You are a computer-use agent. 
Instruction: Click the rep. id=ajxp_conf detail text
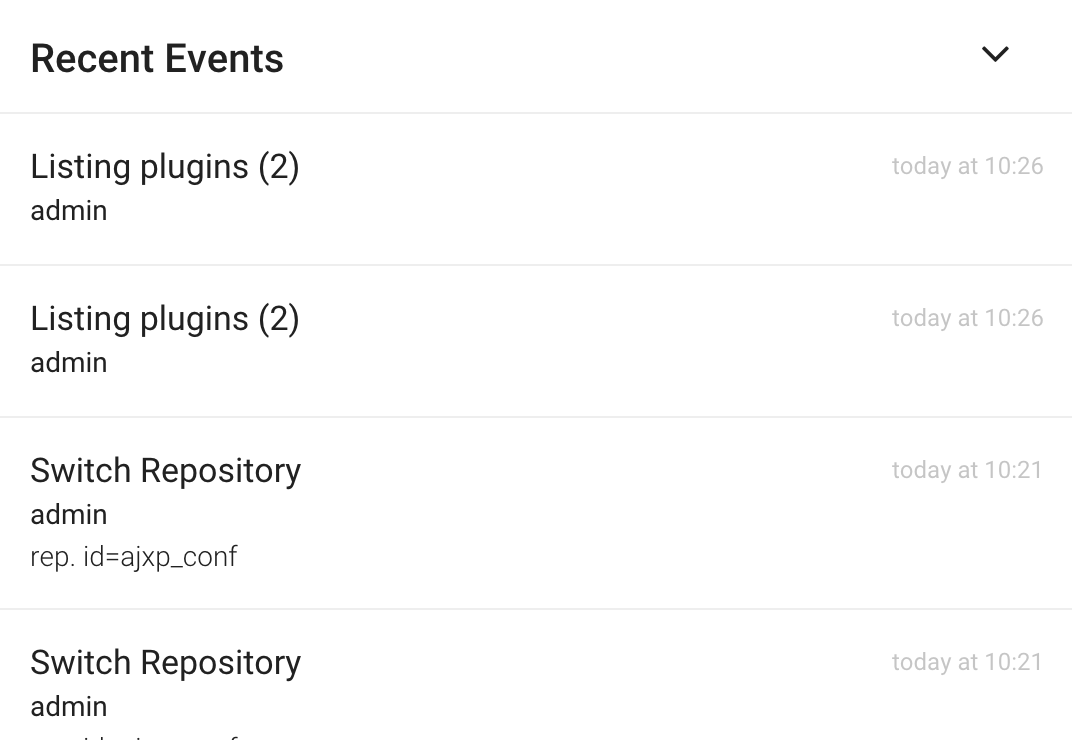[134, 557]
